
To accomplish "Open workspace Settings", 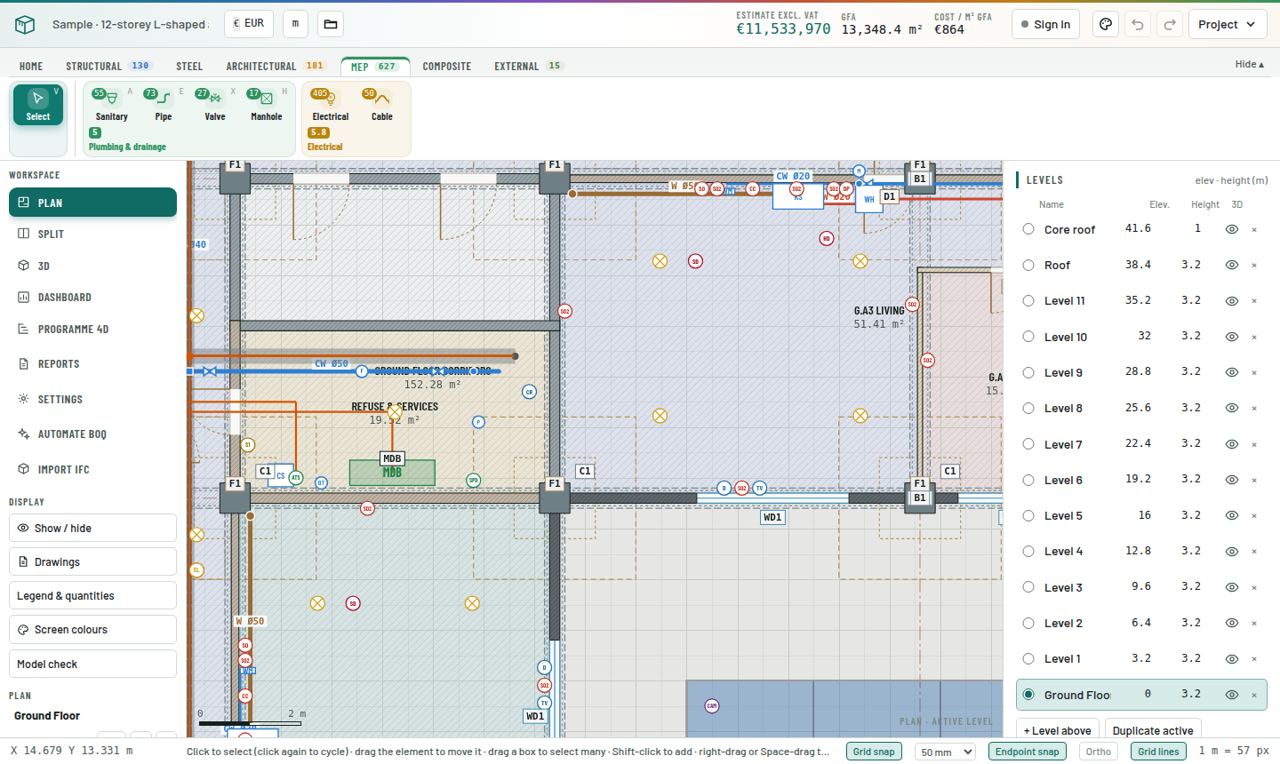I will [93, 399].
